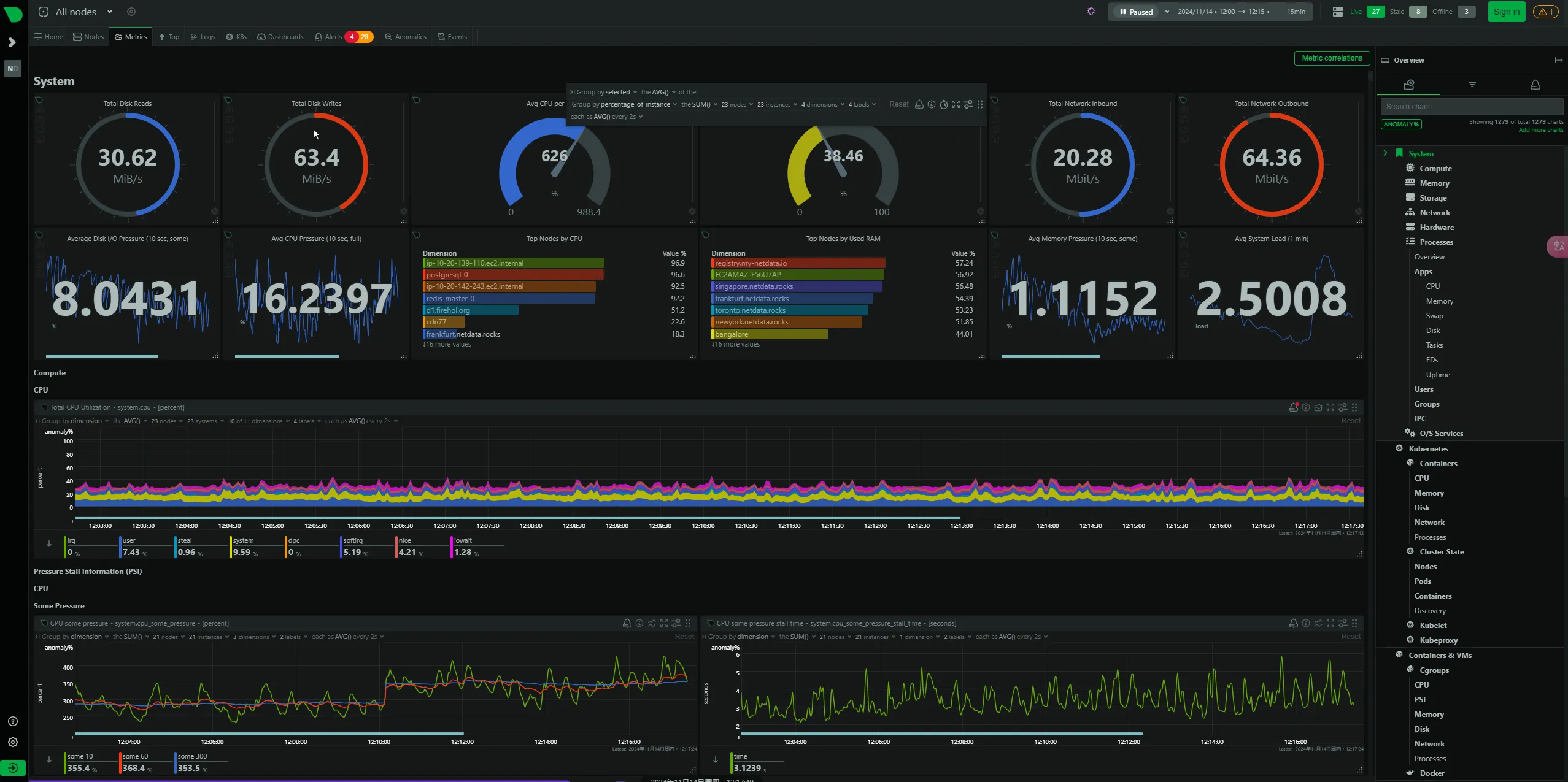Viewport: 1568px width, 782px height.
Task: Click the info icon on Total CPU Utilization
Action: (1306, 407)
